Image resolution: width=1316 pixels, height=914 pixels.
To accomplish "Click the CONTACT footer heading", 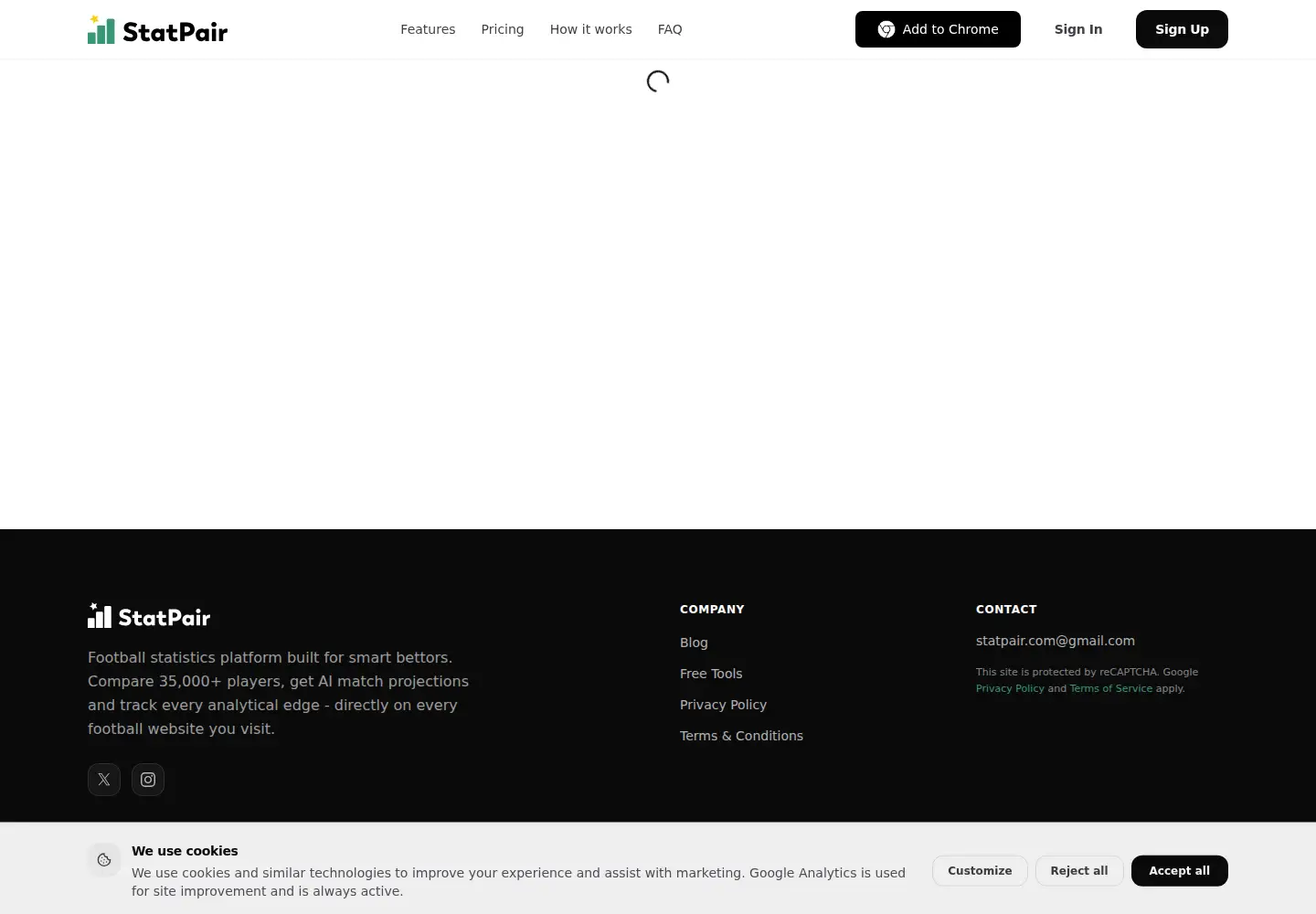I will pos(1006,609).
